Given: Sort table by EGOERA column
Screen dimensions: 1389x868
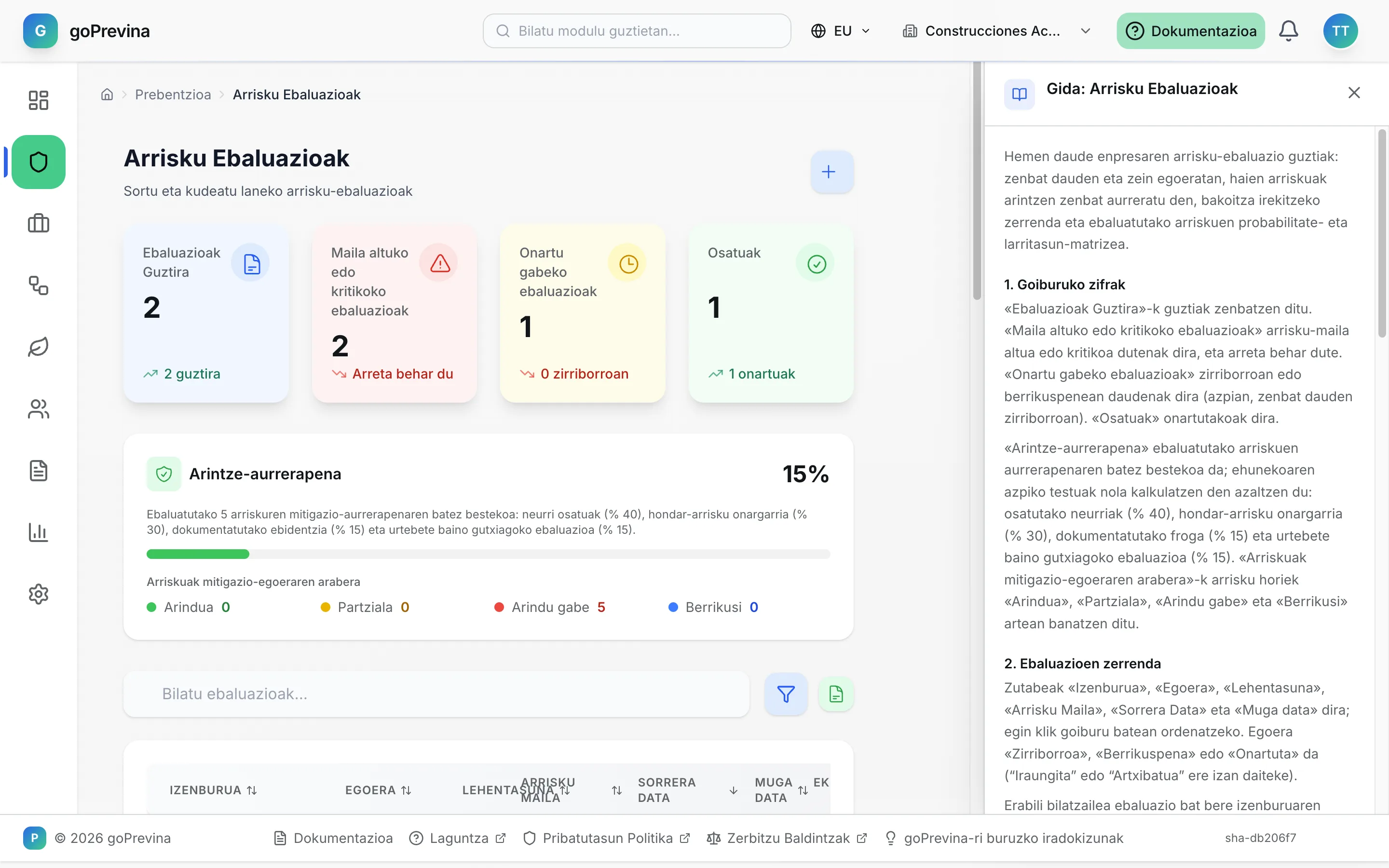Looking at the screenshot, I should pyautogui.click(x=378, y=790).
